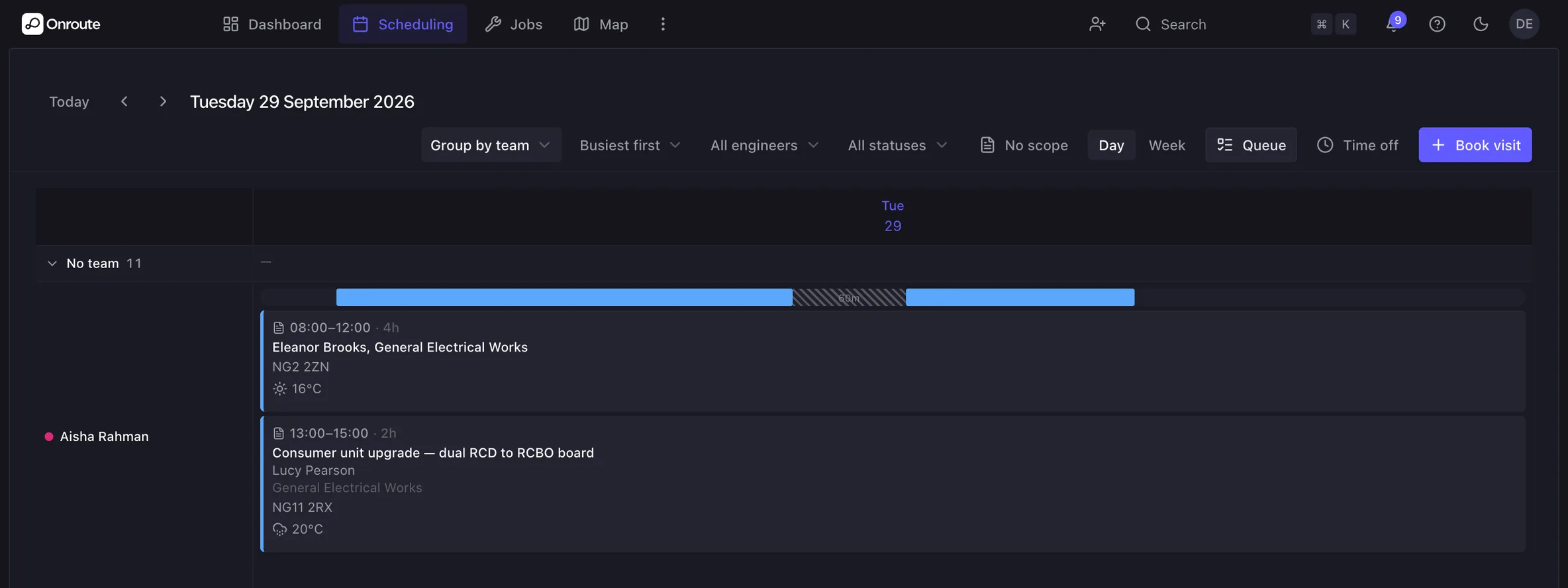The height and width of the screenshot is (588, 1568).
Task: Open the Busiest first sort dropdown
Action: point(630,145)
